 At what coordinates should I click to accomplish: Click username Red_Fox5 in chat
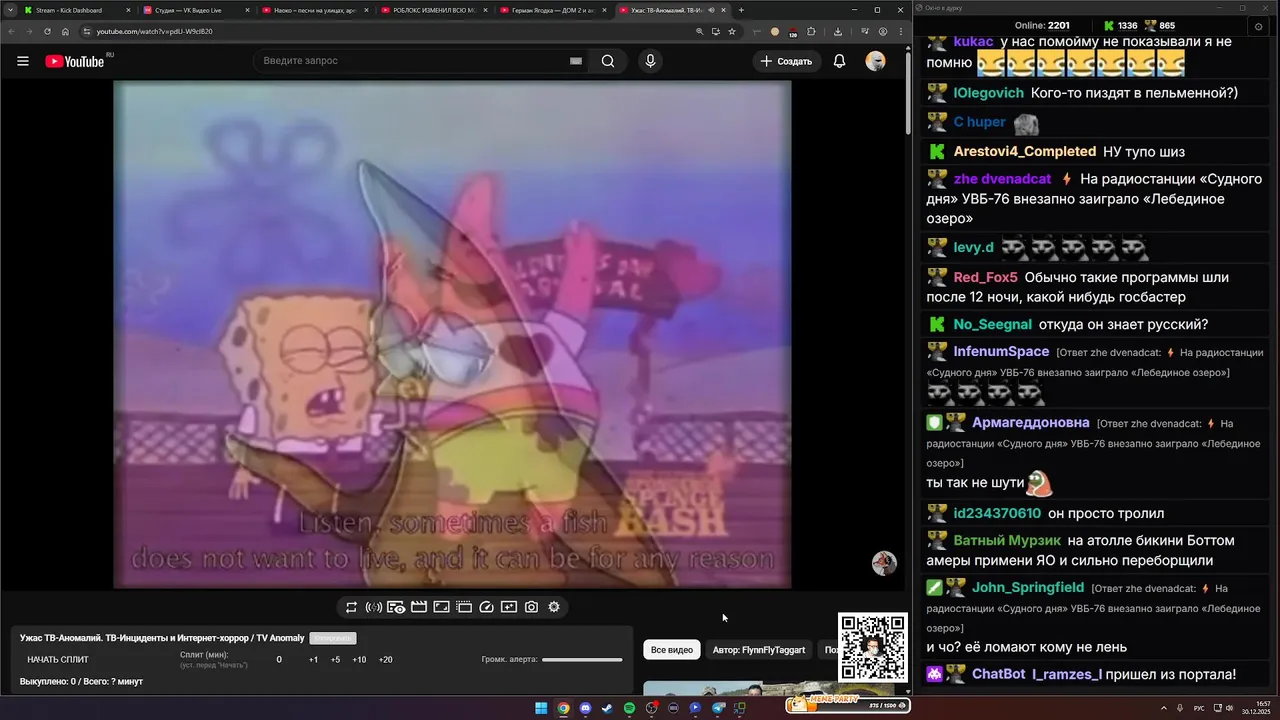[x=985, y=277]
